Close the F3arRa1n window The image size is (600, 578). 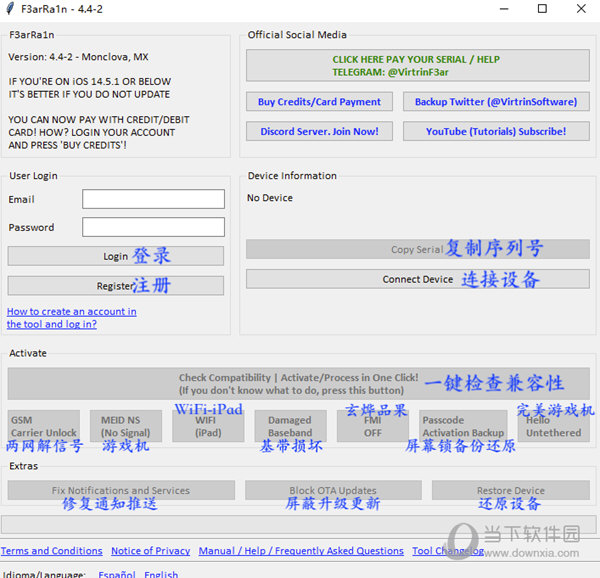point(581,9)
